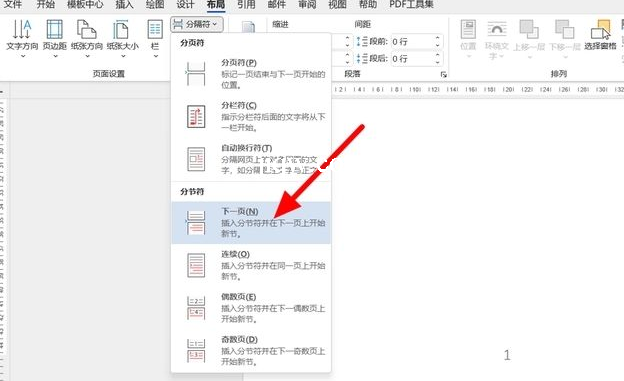Switch to the 插入 insert tab

coord(124,5)
